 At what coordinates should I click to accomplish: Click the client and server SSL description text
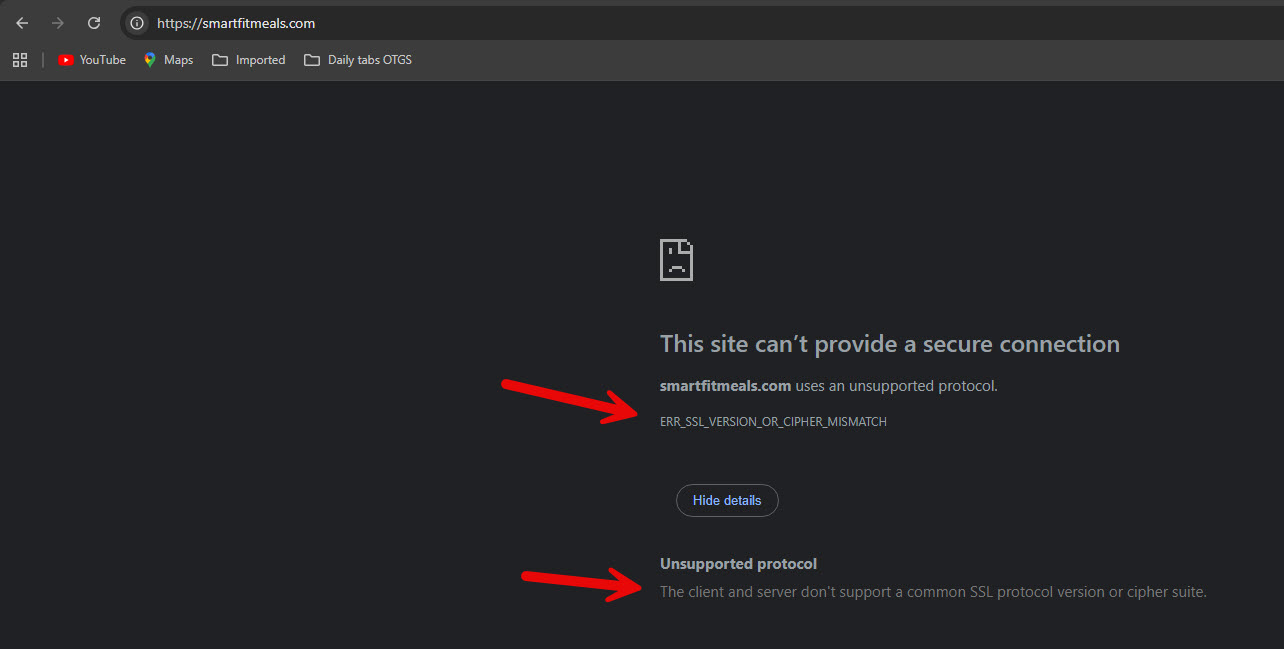click(x=933, y=592)
